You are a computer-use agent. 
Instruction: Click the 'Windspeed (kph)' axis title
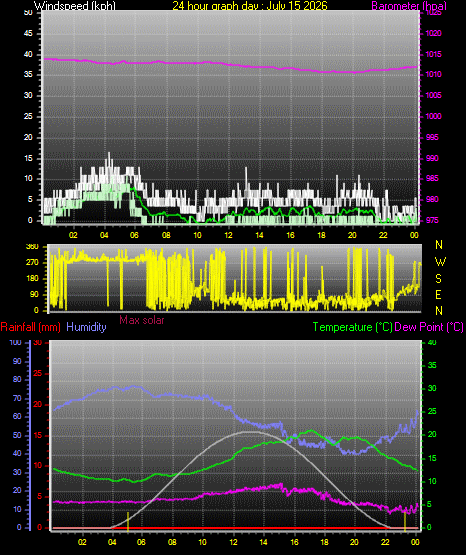tap(75, 6)
